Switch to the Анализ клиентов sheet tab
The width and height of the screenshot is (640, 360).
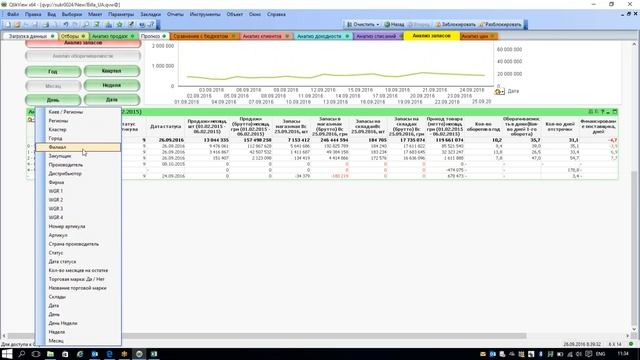[265, 36]
